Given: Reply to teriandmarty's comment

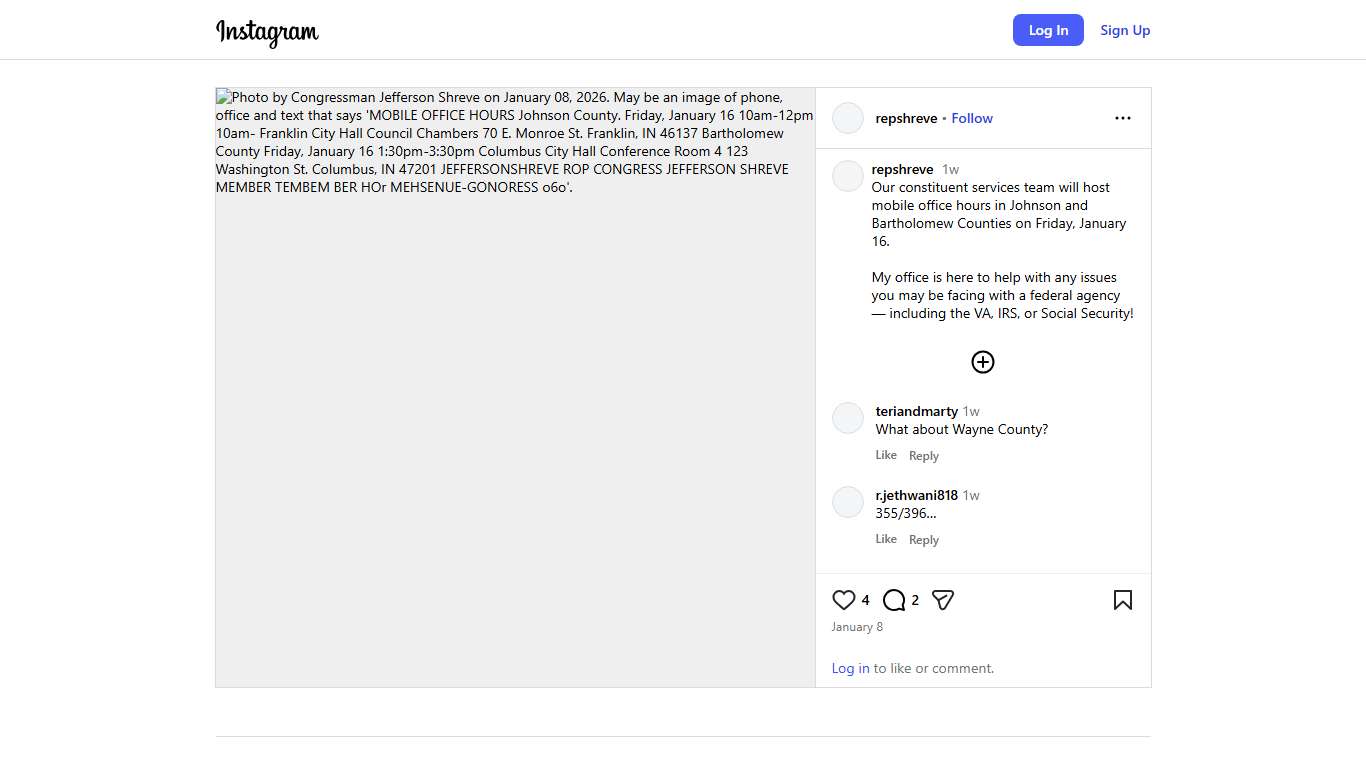Looking at the screenshot, I should point(924,456).
